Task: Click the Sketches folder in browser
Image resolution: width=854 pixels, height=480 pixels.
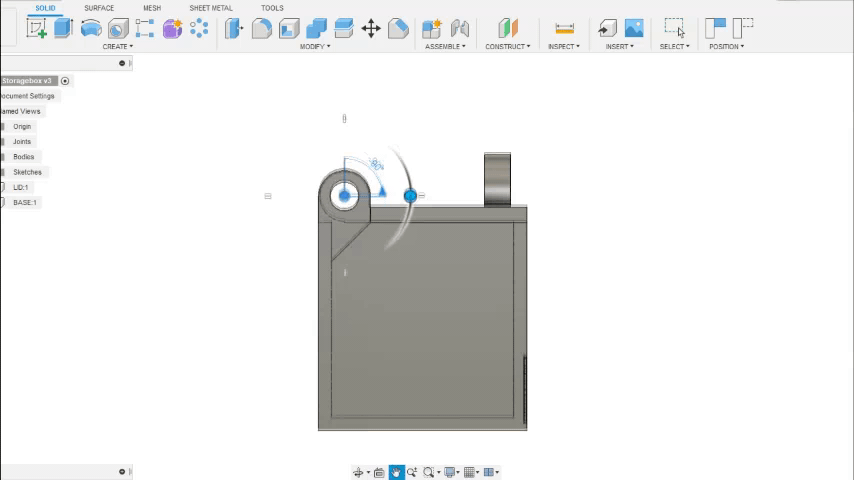Action: pos(27,172)
